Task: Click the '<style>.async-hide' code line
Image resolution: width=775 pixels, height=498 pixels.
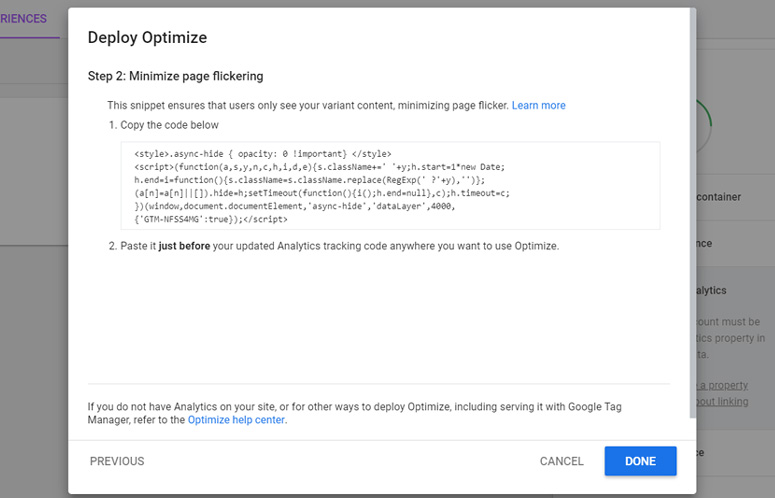Action: [x=262, y=154]
